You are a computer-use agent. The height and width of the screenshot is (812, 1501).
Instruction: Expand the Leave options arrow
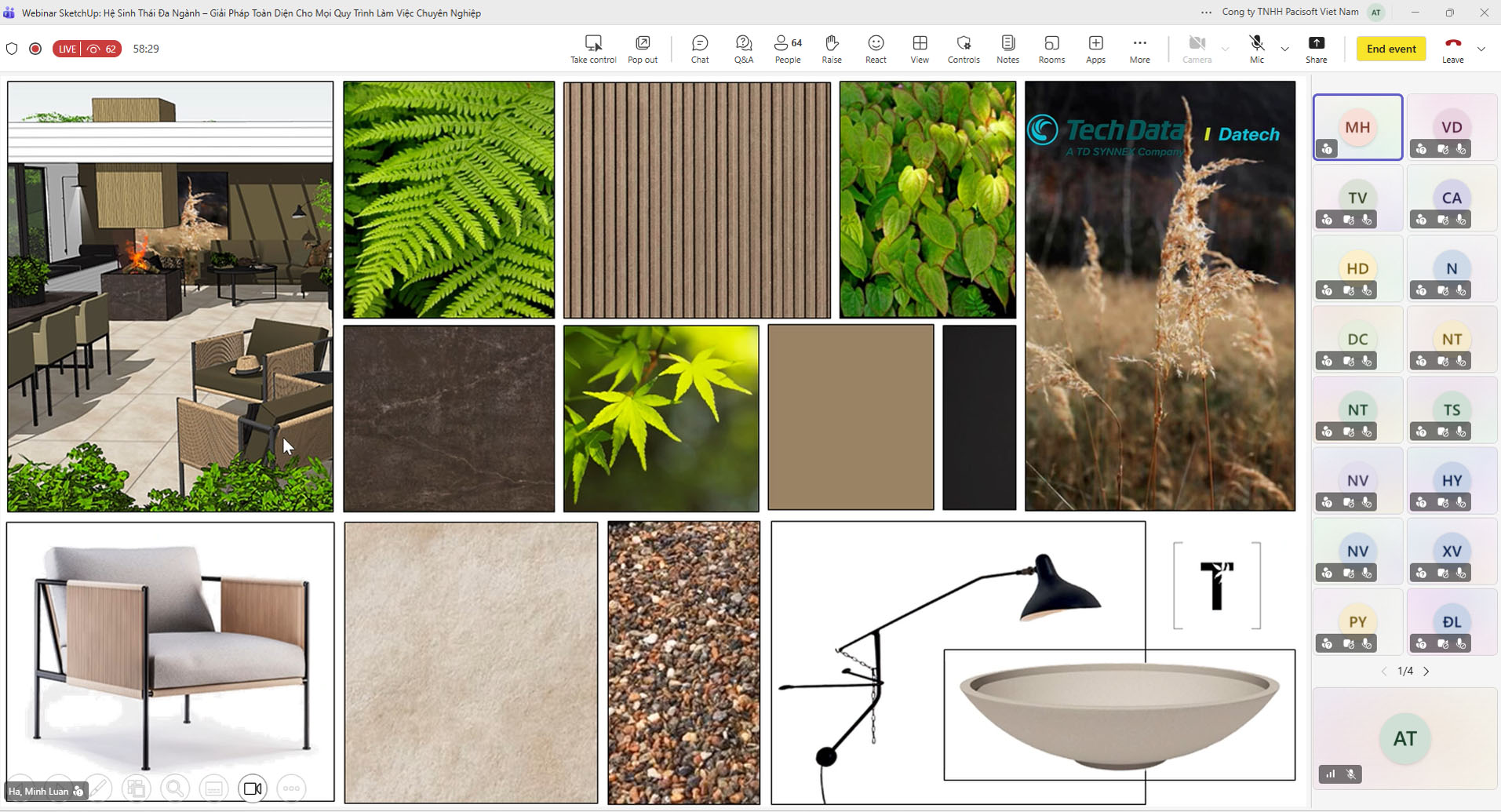tap(1481, 49)
